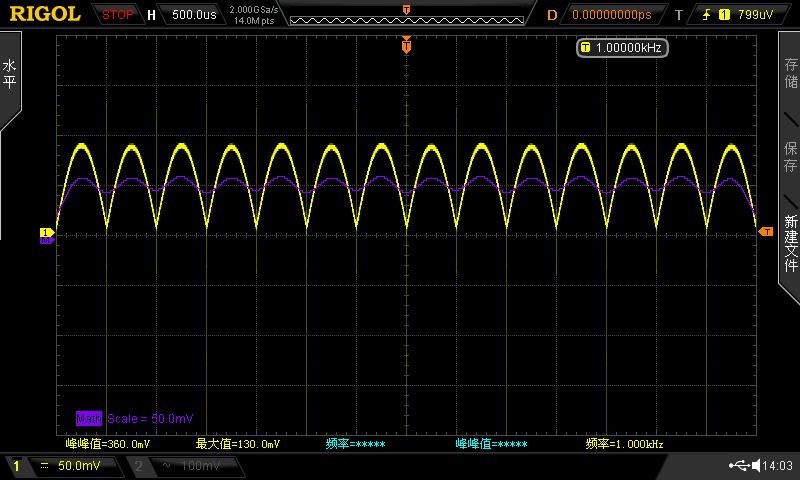Click the waveform memory overview bar
Screen dimensions: 800x480
pos(407,20)
